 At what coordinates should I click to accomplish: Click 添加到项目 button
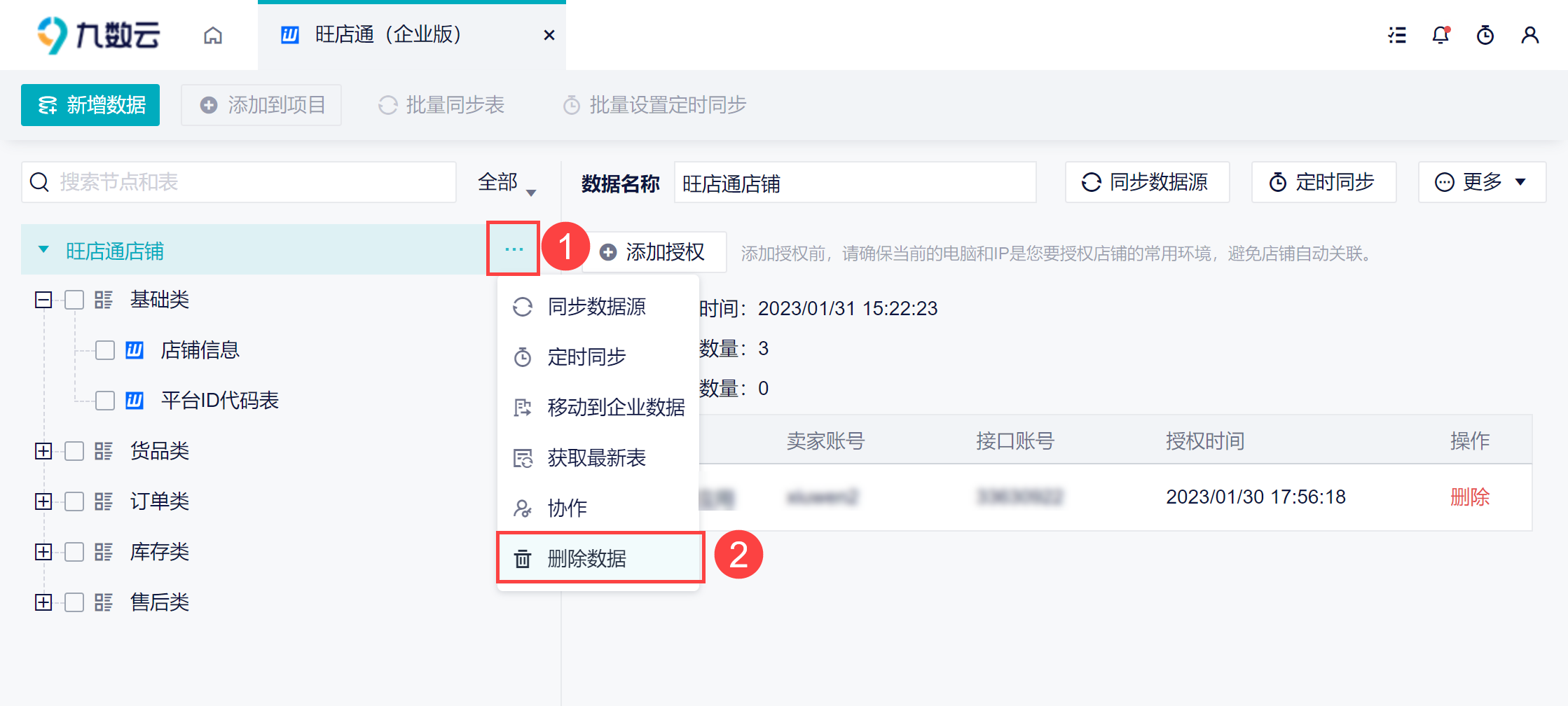(x=261, y=105)
